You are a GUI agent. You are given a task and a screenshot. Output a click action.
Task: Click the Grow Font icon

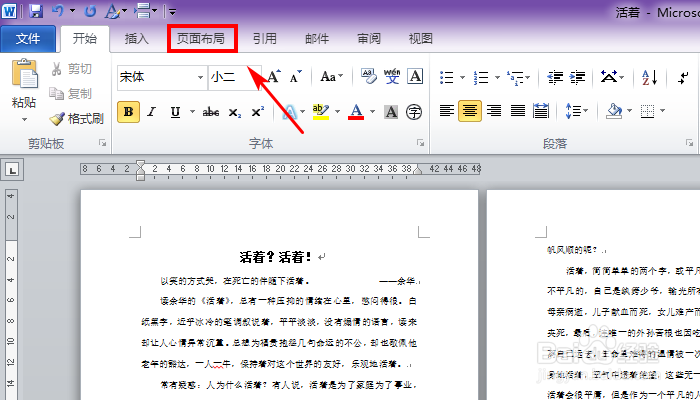tap(274, 76)
